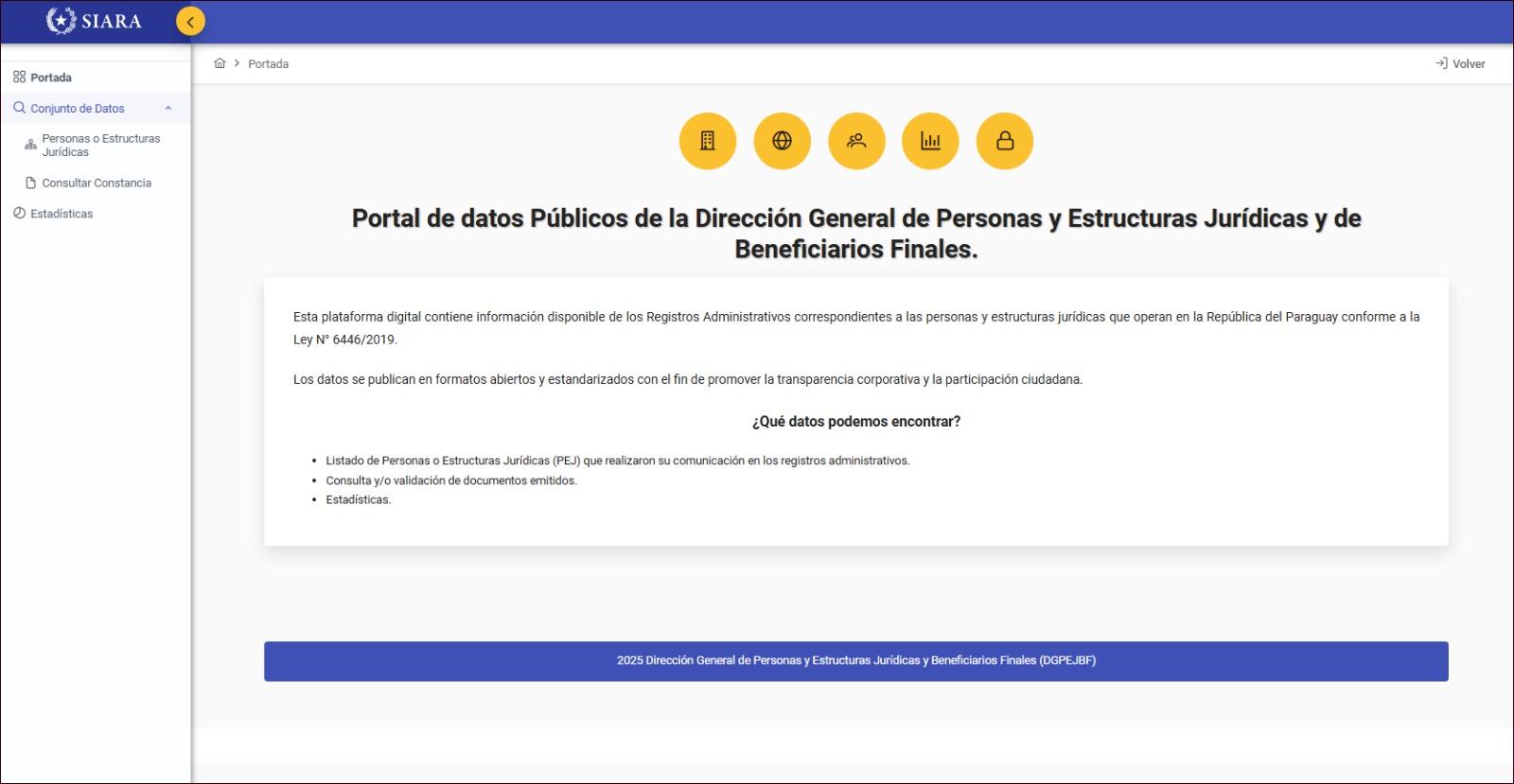Click the bar chart icon in yellow circle
The image size is (1514, 784).
pos(930,141)
